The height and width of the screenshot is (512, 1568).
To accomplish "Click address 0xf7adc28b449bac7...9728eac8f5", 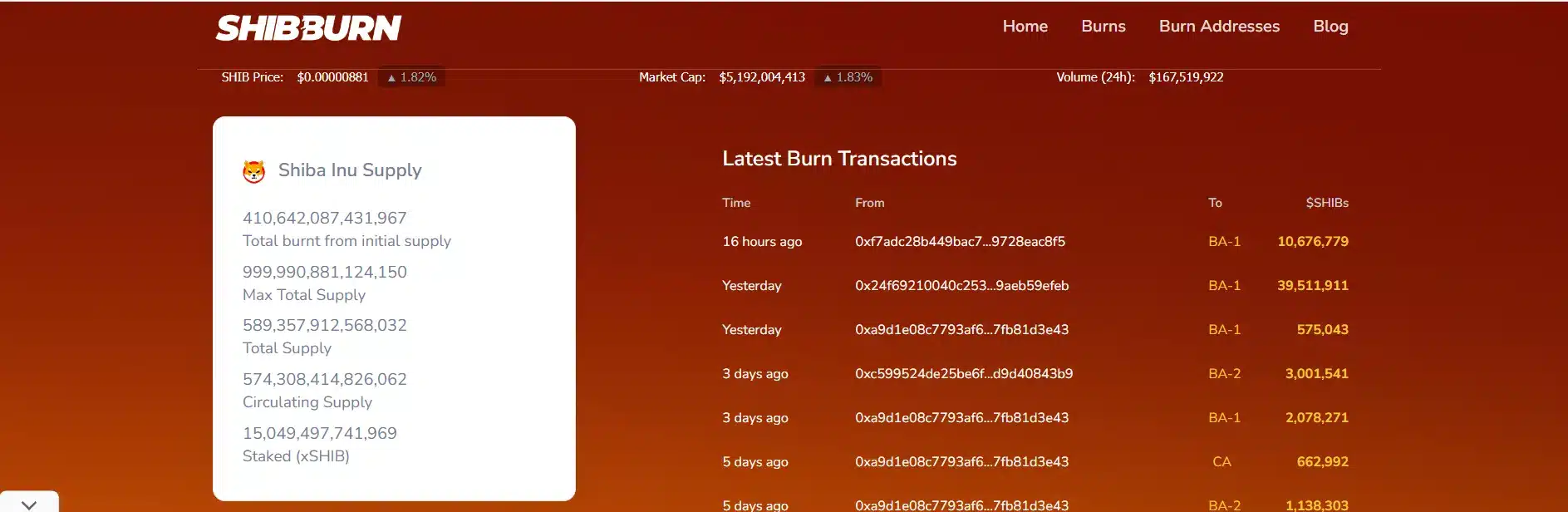I will tap(960, 241).
